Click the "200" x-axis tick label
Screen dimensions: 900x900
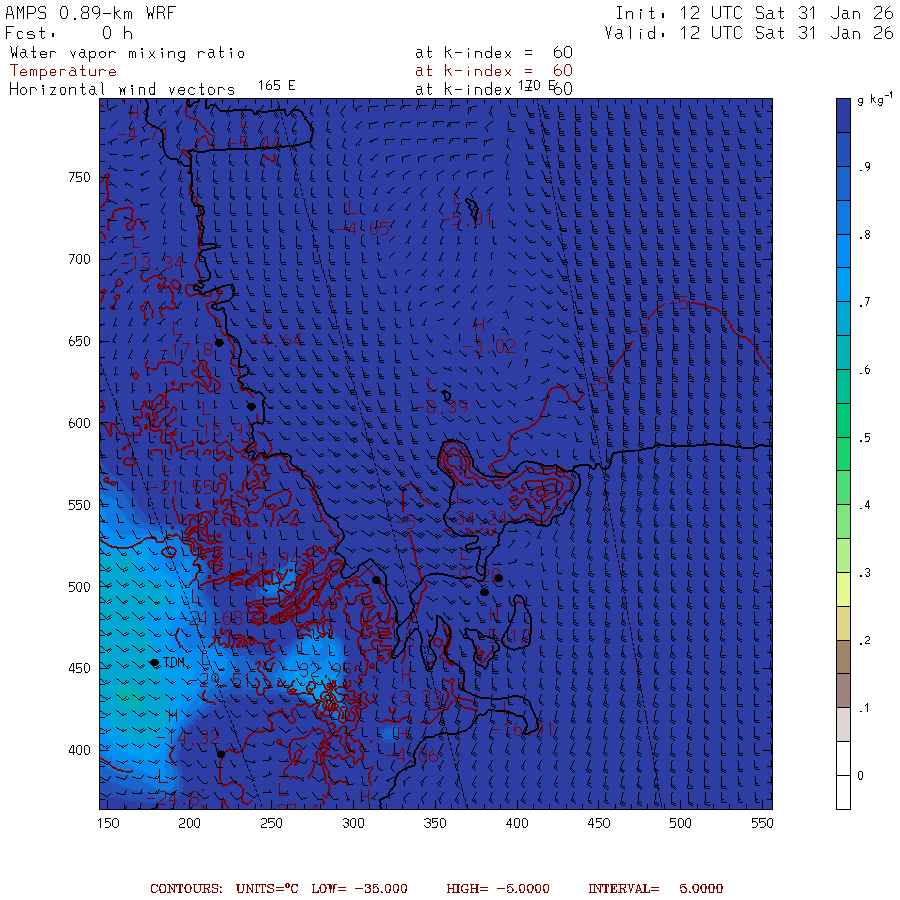(189, 823)
